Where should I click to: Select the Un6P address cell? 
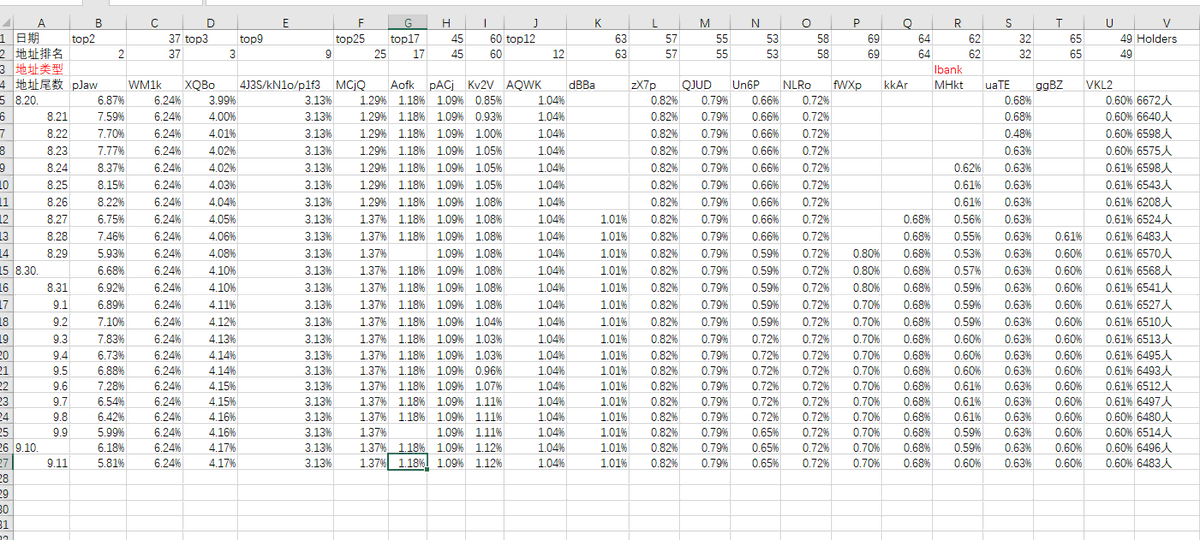pyautogui.click(x=756, y=85)
